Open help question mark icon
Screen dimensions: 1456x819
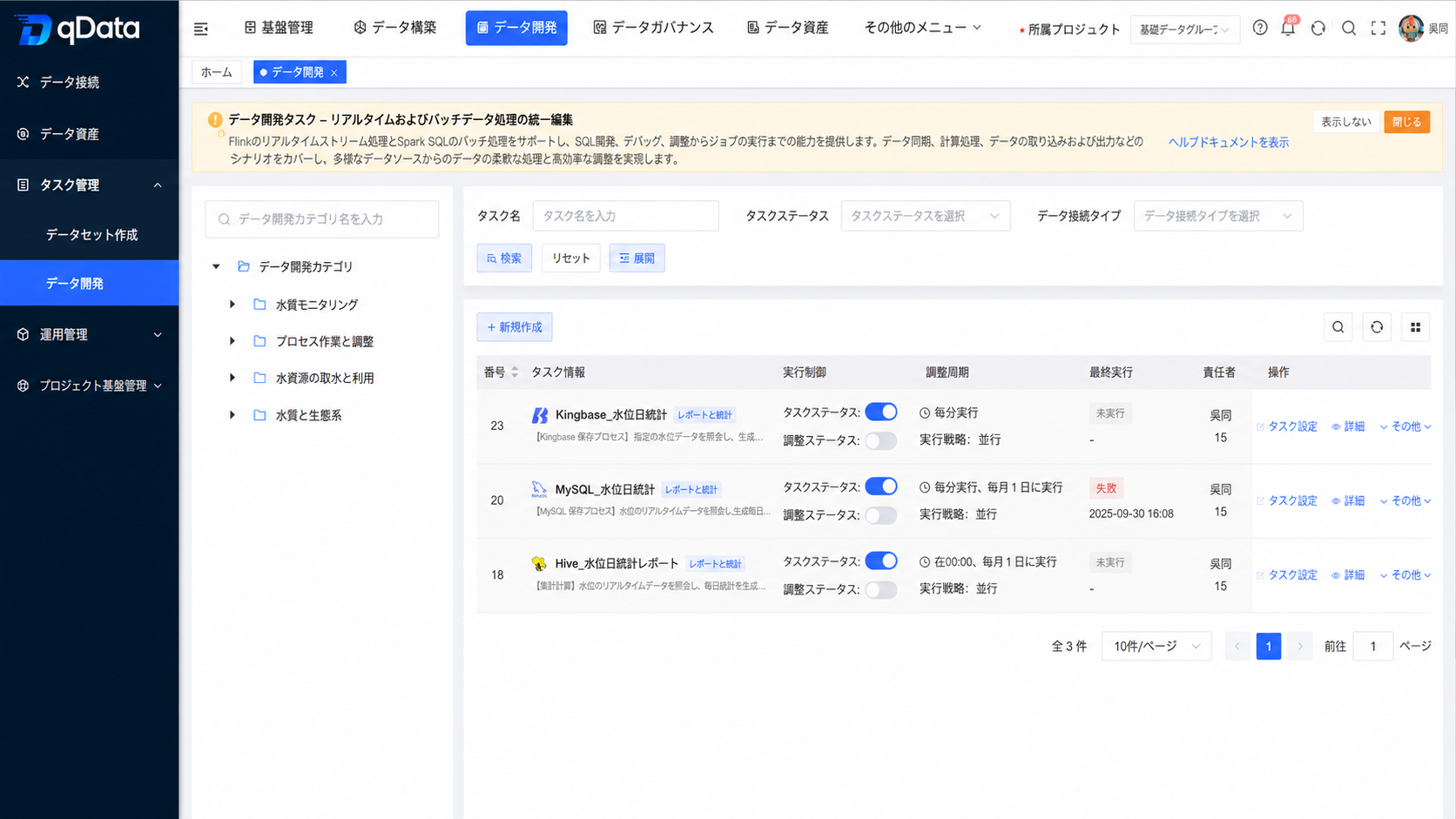[1260, 28]
